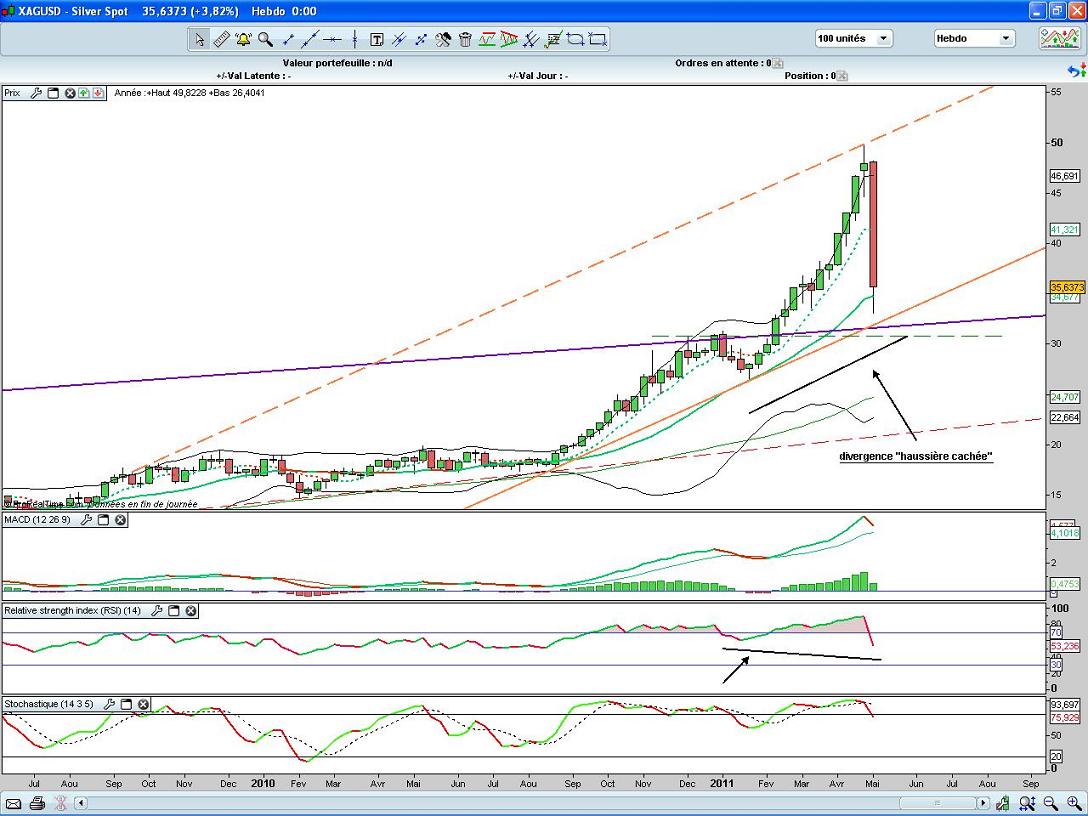This screenshot has height=816, width=1088.
Task: Click the indicators chart button top right
Action: [x=1058, y=39]
